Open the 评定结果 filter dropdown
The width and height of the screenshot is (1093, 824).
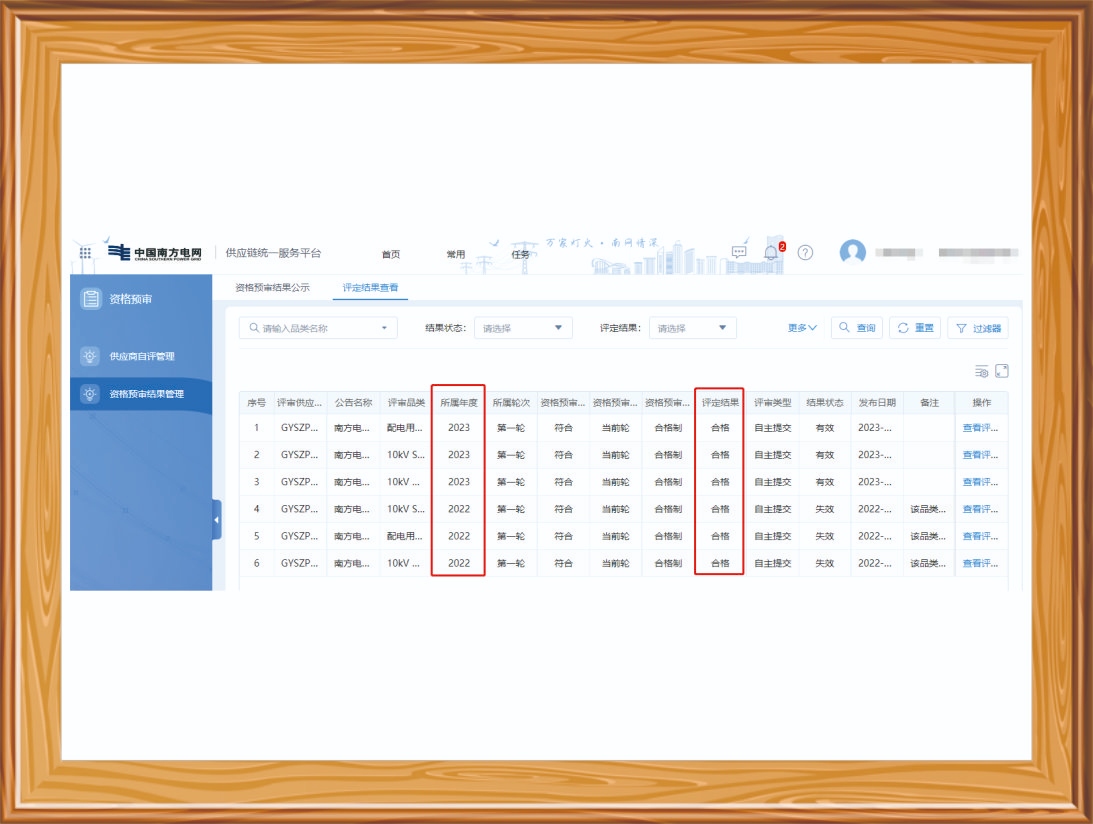point(692,328)
